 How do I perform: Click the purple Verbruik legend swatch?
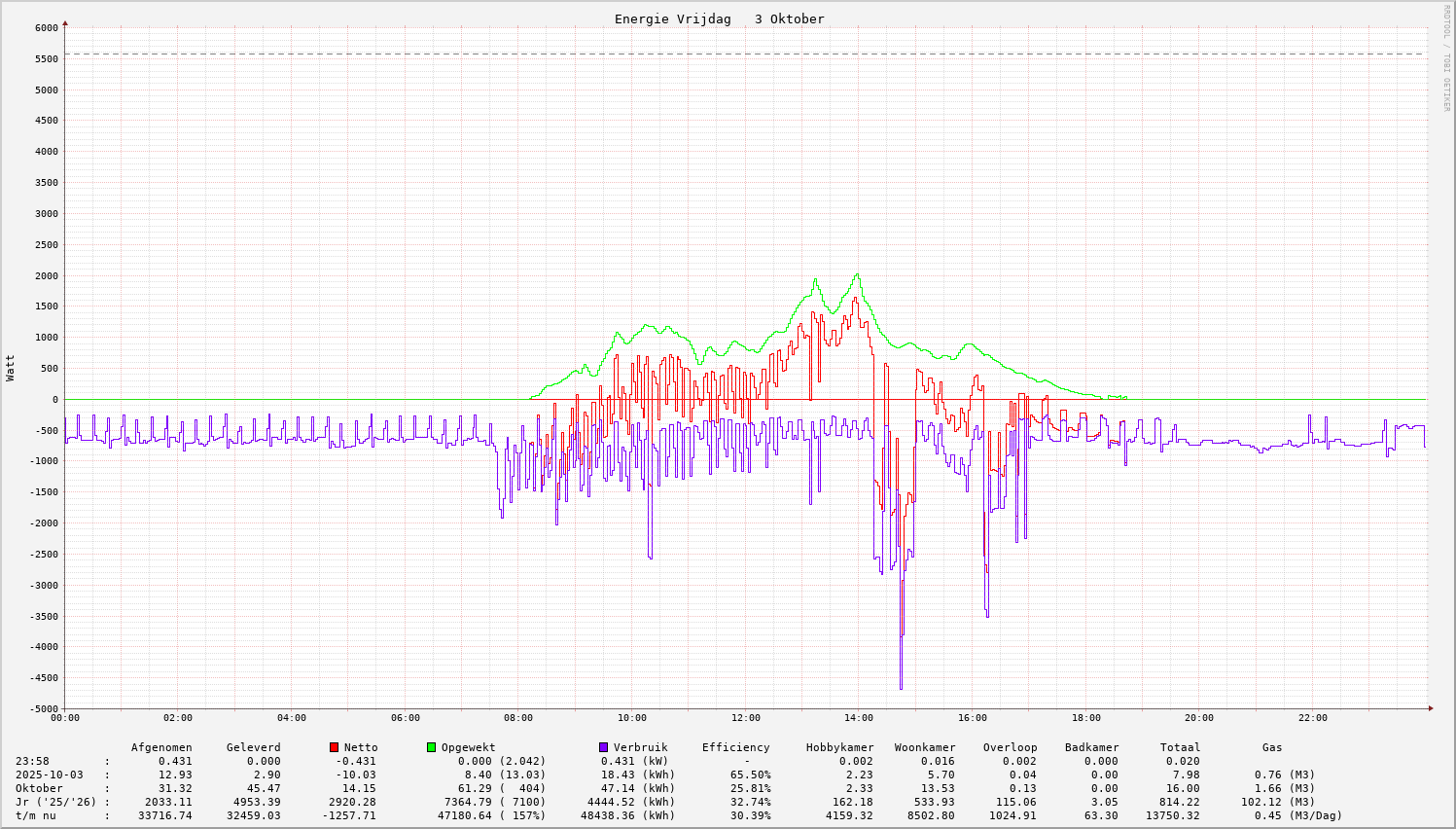(x=603, y=747)
